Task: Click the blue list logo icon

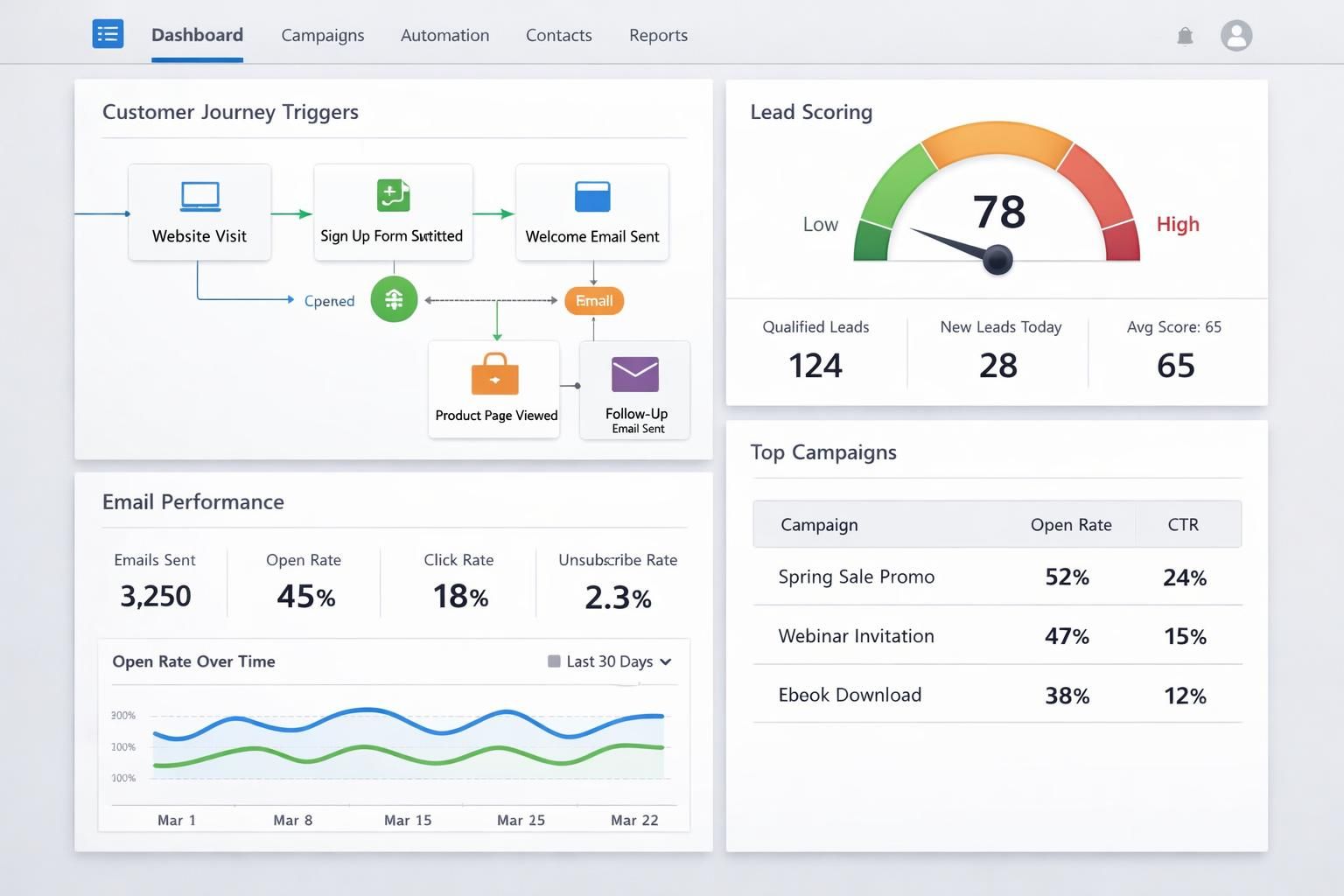Action: click(x=108, y=34)
